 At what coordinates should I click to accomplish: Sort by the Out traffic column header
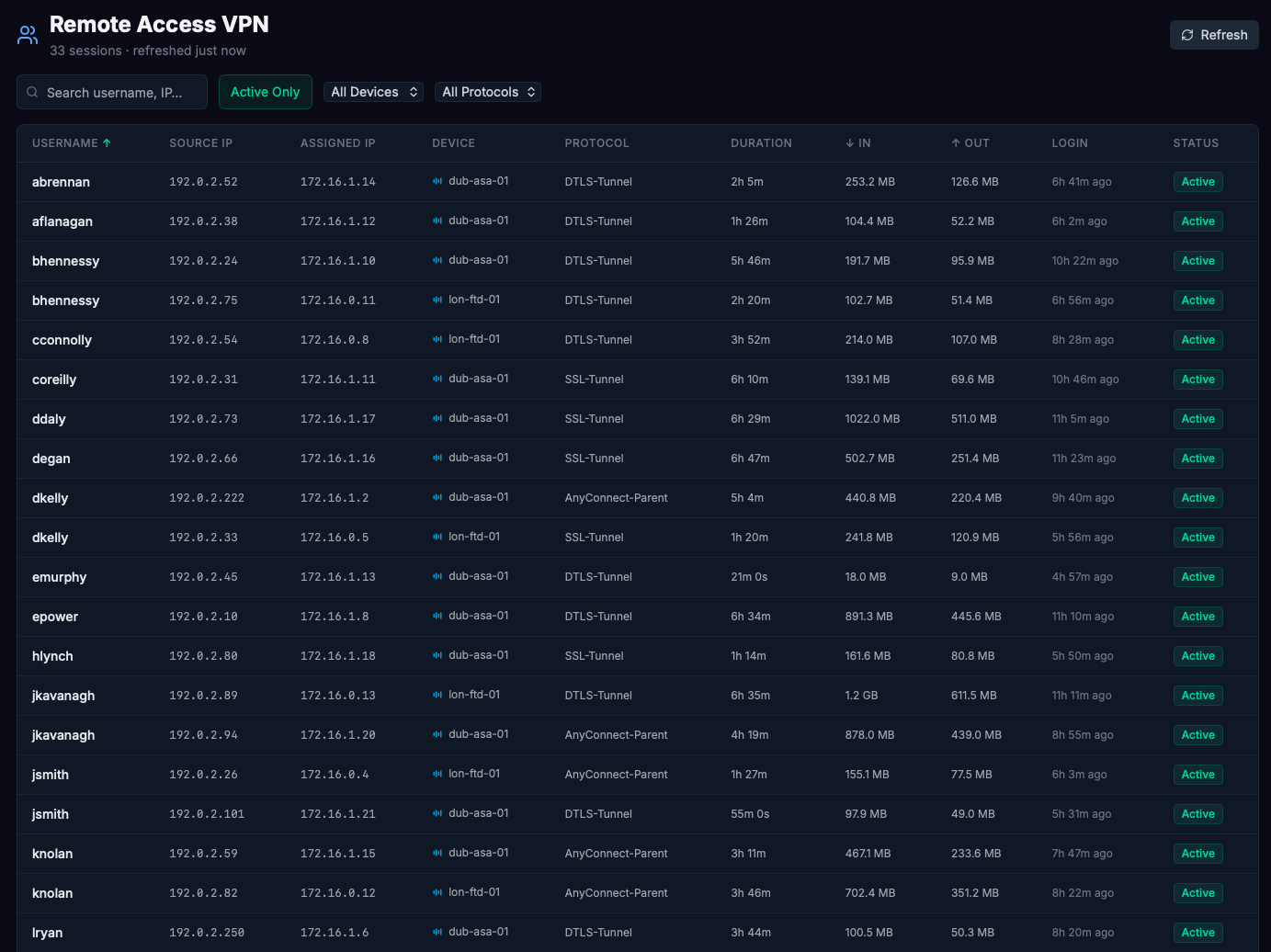point(970,143)
